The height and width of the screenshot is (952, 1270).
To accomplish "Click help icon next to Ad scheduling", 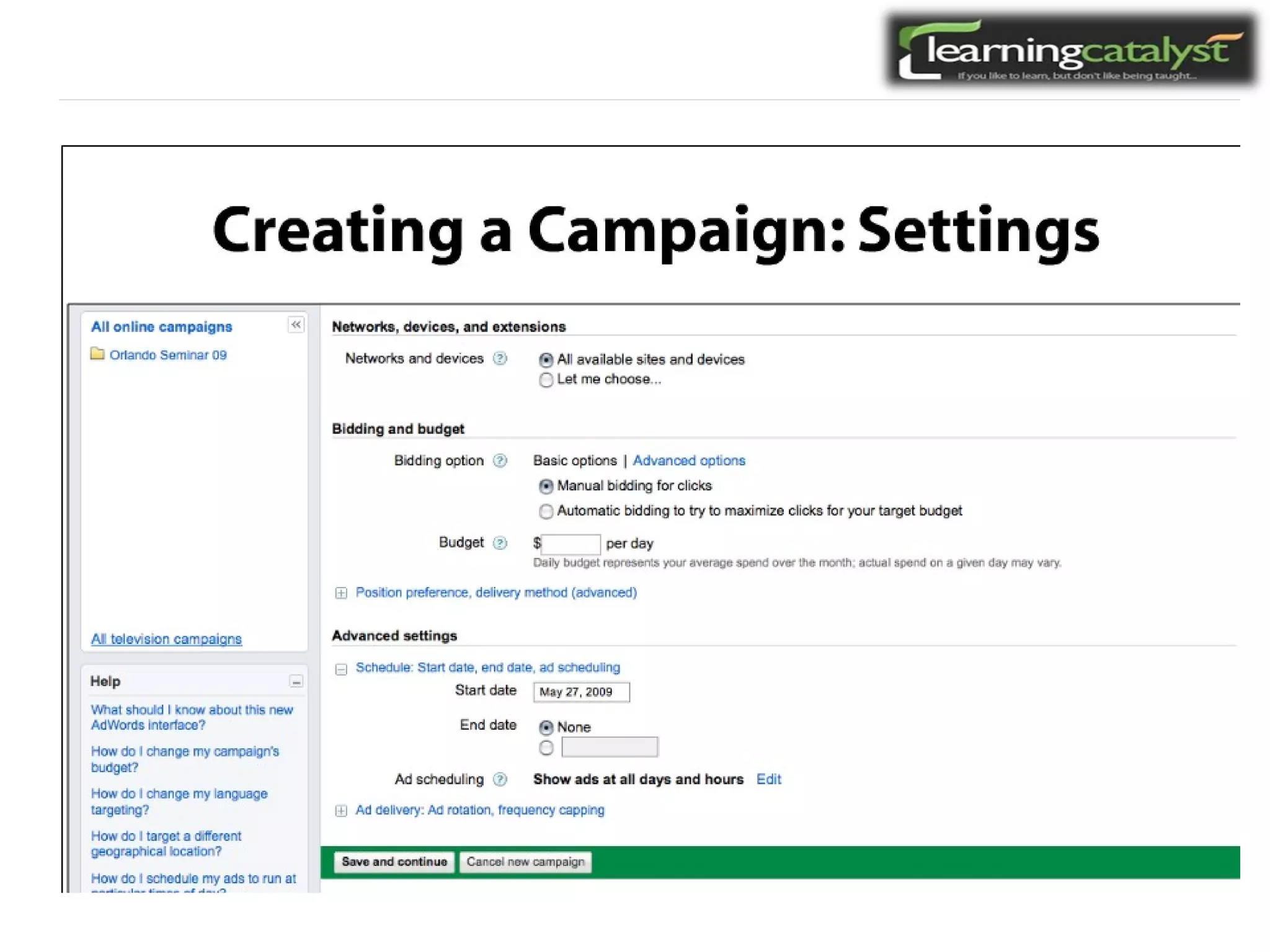I will click(x=500, y=779).
